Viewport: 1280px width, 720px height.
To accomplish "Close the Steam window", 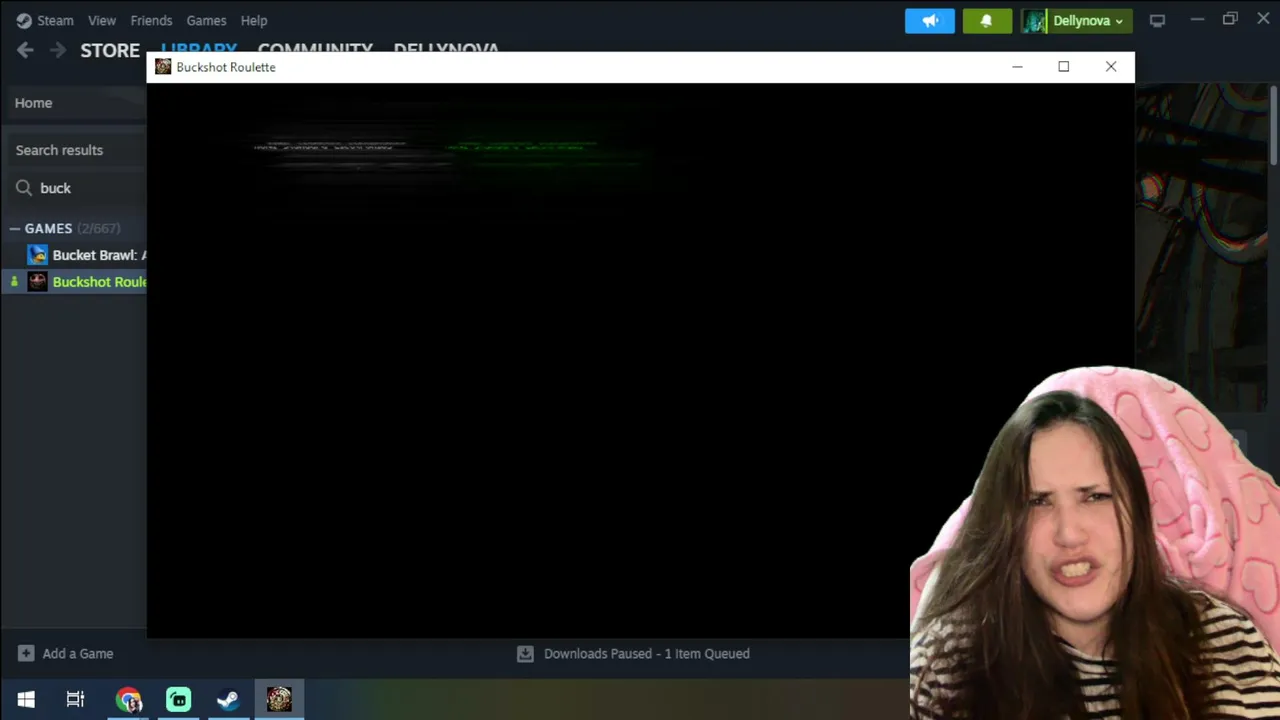I will [1263, 19].
